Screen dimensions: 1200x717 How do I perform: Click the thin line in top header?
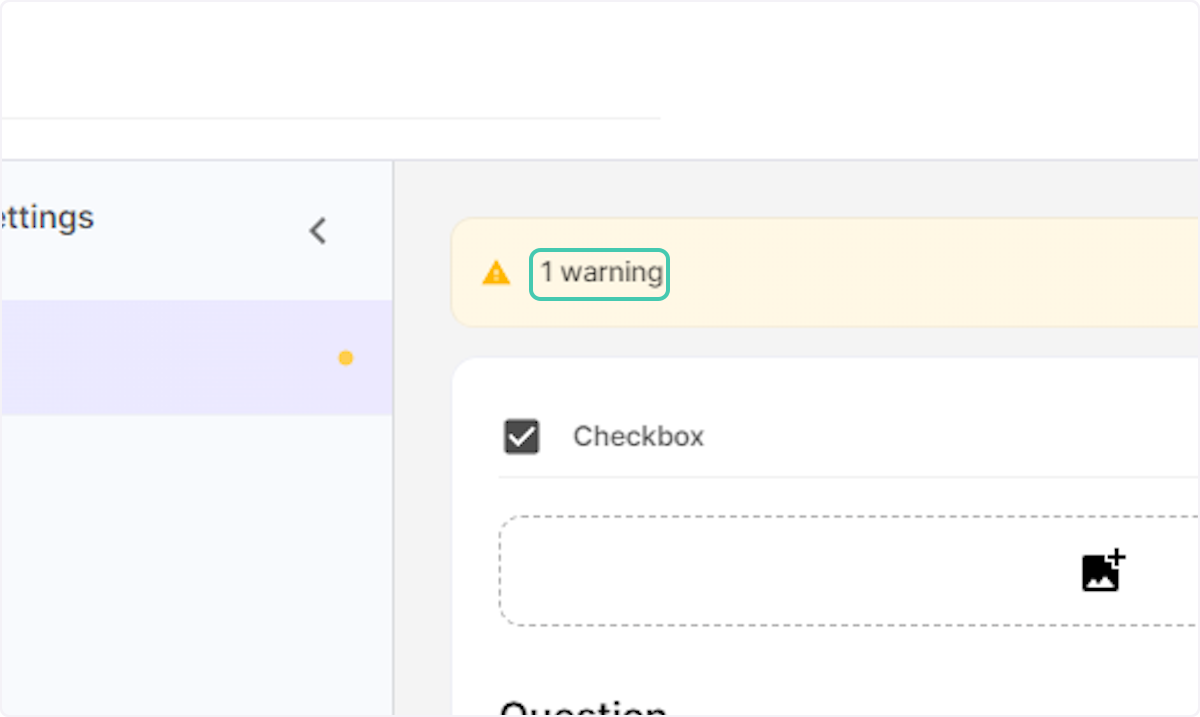pyautogui.click(x=330, y=118)
